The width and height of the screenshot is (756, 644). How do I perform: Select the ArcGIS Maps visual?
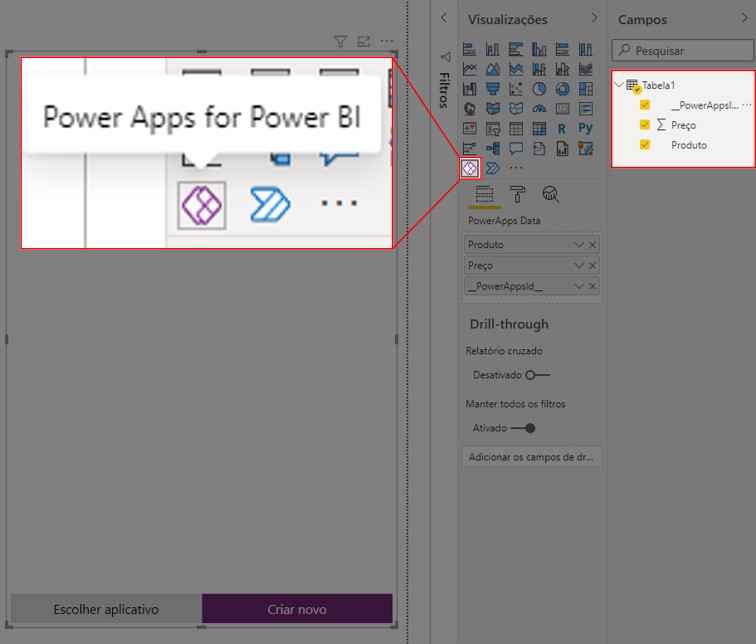(585, 148)
